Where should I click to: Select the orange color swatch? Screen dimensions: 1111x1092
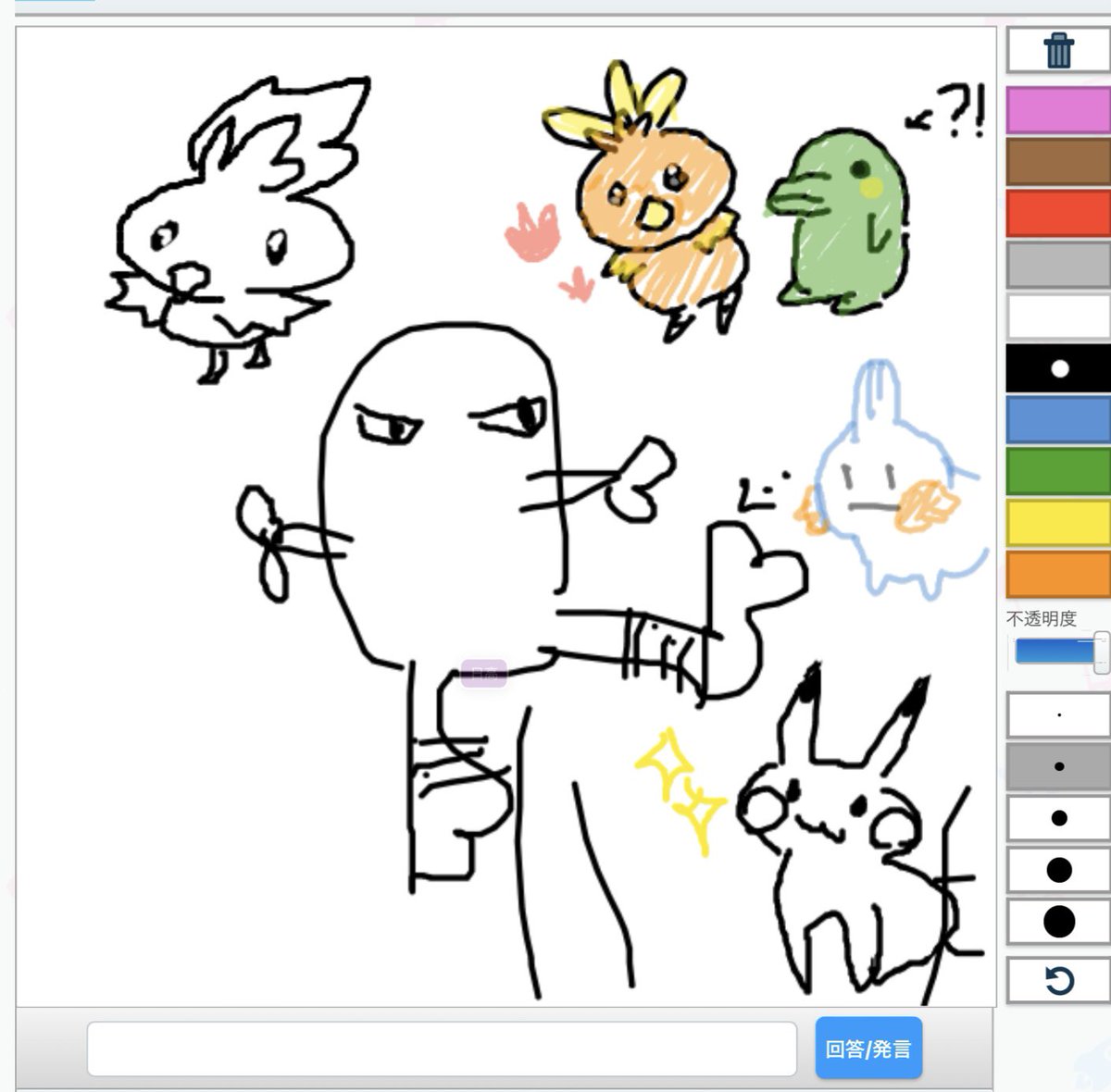point(1058,575)
